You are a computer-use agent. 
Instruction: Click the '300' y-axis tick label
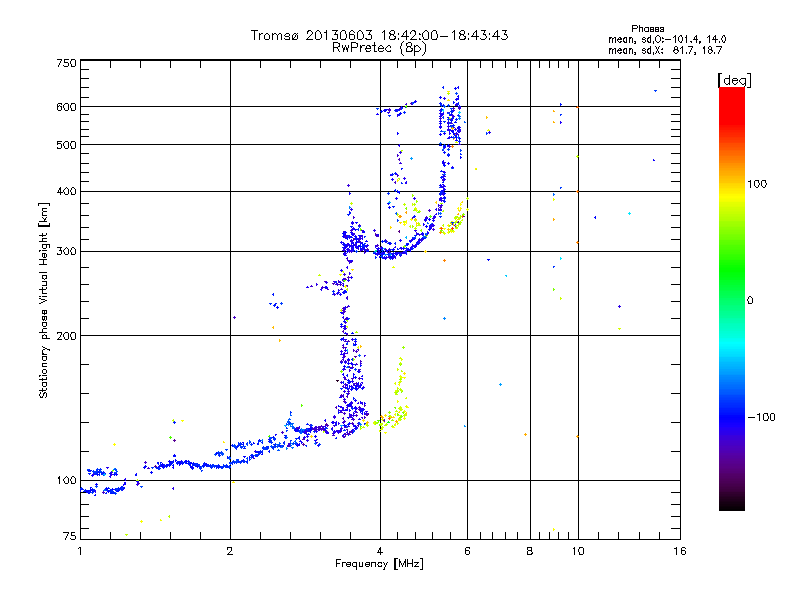click(x=66, y=251)
